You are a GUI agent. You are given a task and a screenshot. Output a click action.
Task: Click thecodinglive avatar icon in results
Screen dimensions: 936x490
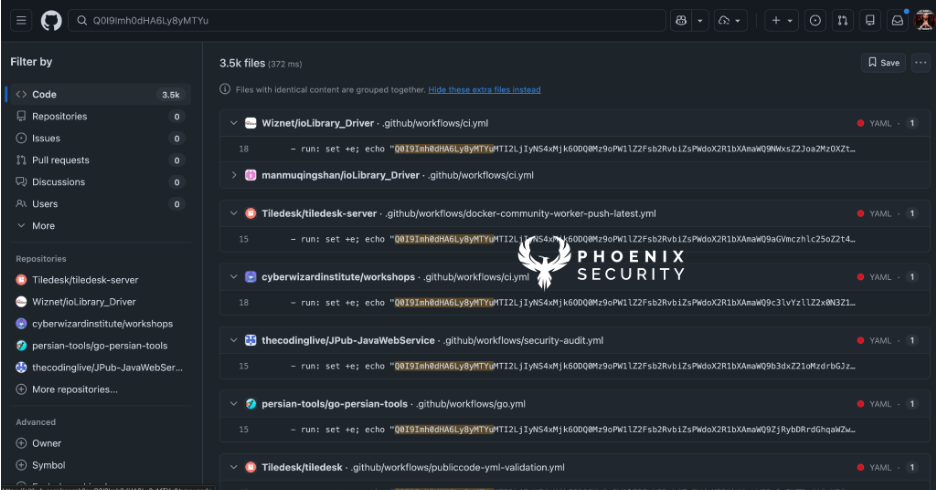tap(251, 340)
